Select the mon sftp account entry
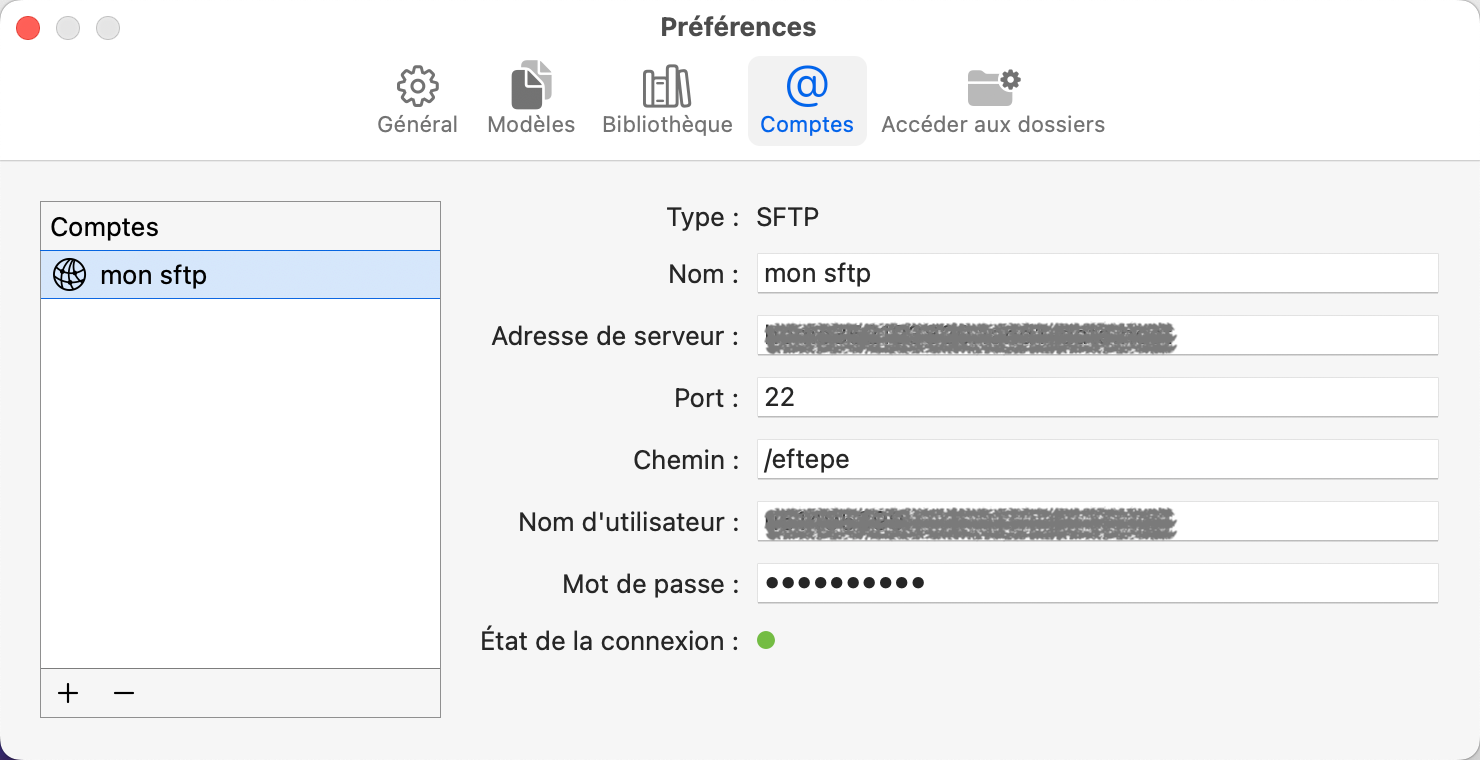Image resolution: width=1480 pixels, height=760 pixels. tap(240, 274)
